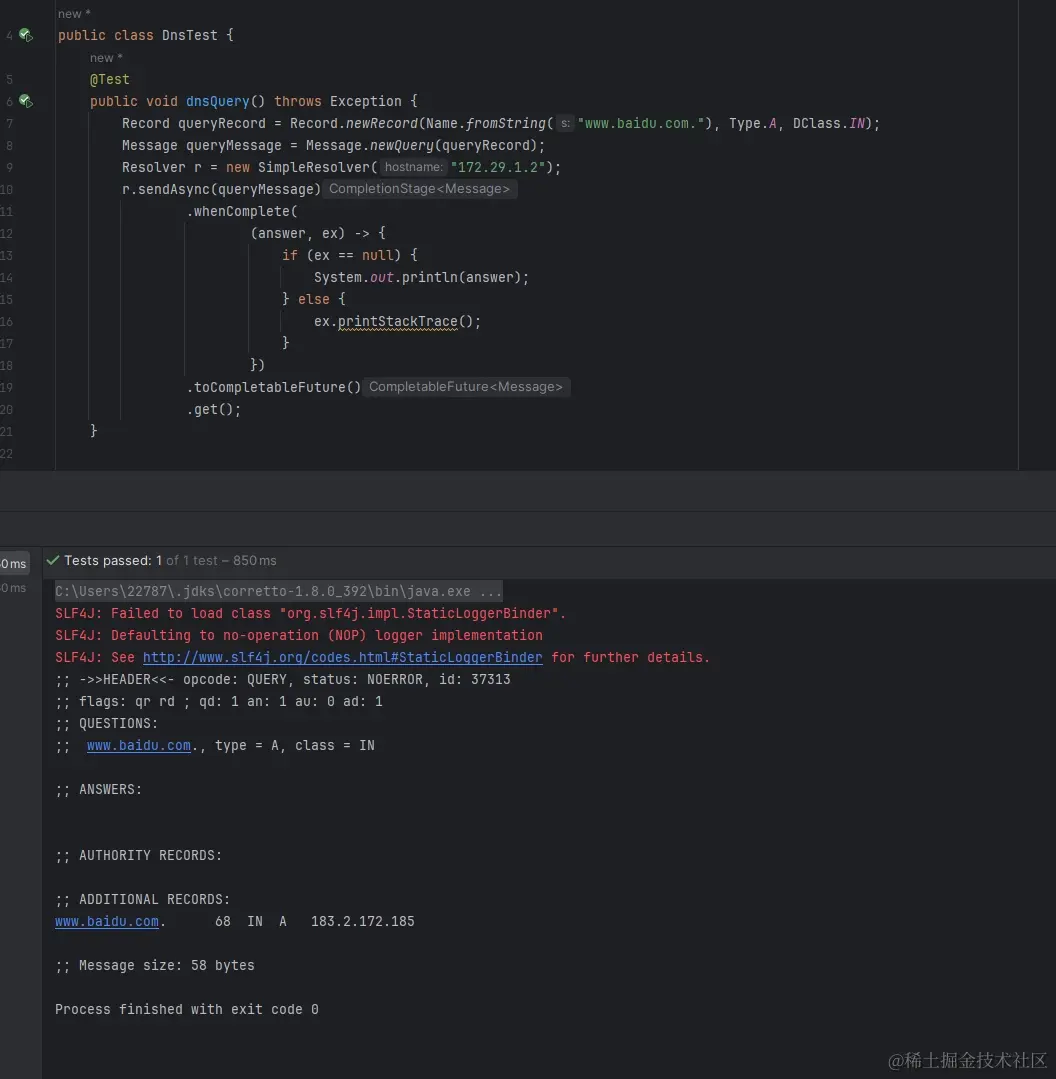The height and width of the screenshot is (1079, 1056).
Task: Click the "new *" hint above class declaration
Action: [x=74, y=14]
